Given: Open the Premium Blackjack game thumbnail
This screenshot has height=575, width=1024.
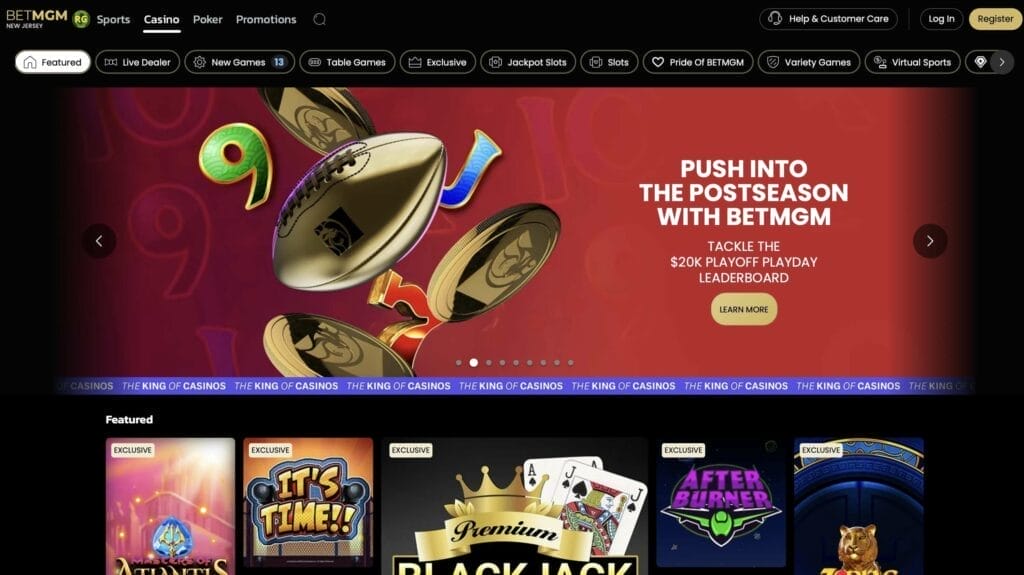Looking at the screenshot, I should click(515, 506).
